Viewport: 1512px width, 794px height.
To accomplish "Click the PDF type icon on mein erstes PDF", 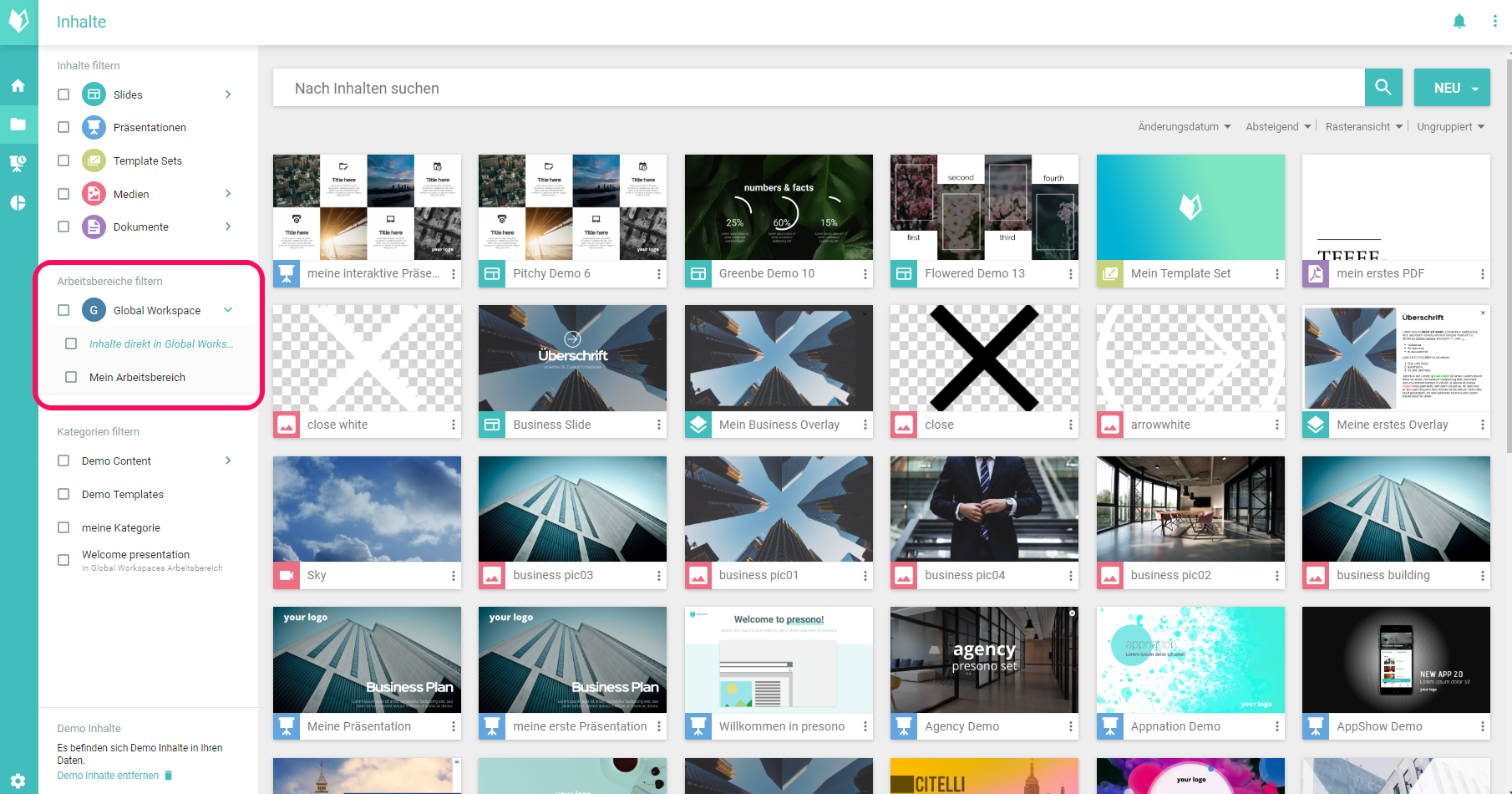I will (1316, 274).
